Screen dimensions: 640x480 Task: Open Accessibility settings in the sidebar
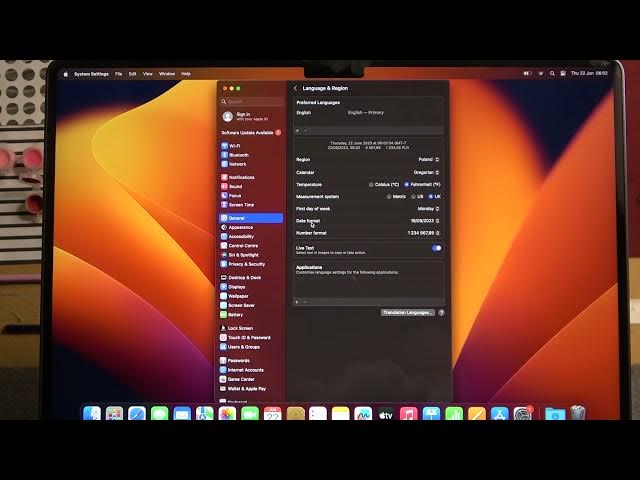pos(237,236)
